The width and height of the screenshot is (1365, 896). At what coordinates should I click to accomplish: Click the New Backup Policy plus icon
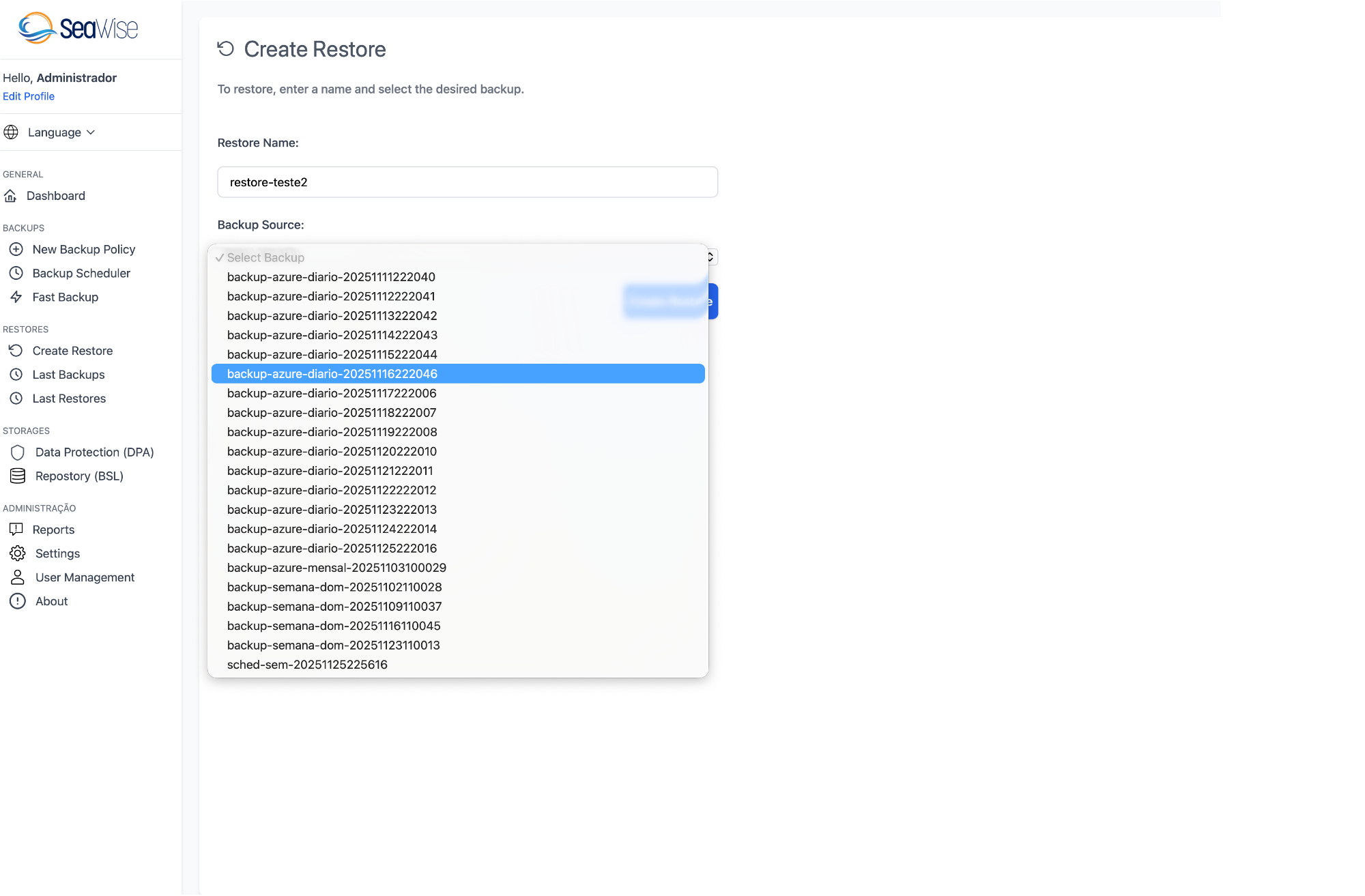16,249
